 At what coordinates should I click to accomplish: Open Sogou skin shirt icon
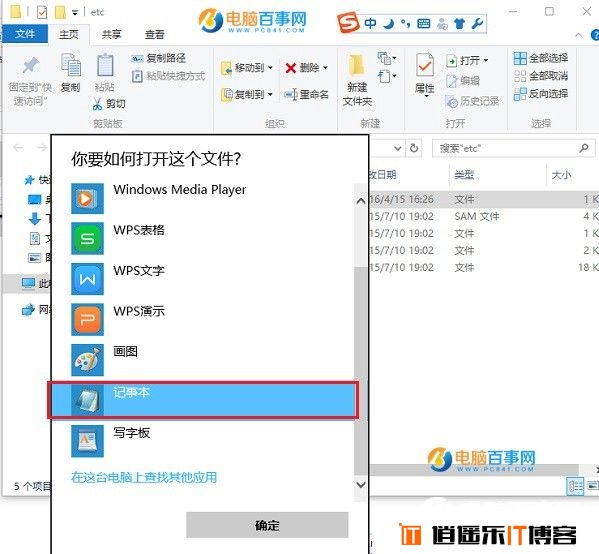pyautogui.click(x=460, y=24)
